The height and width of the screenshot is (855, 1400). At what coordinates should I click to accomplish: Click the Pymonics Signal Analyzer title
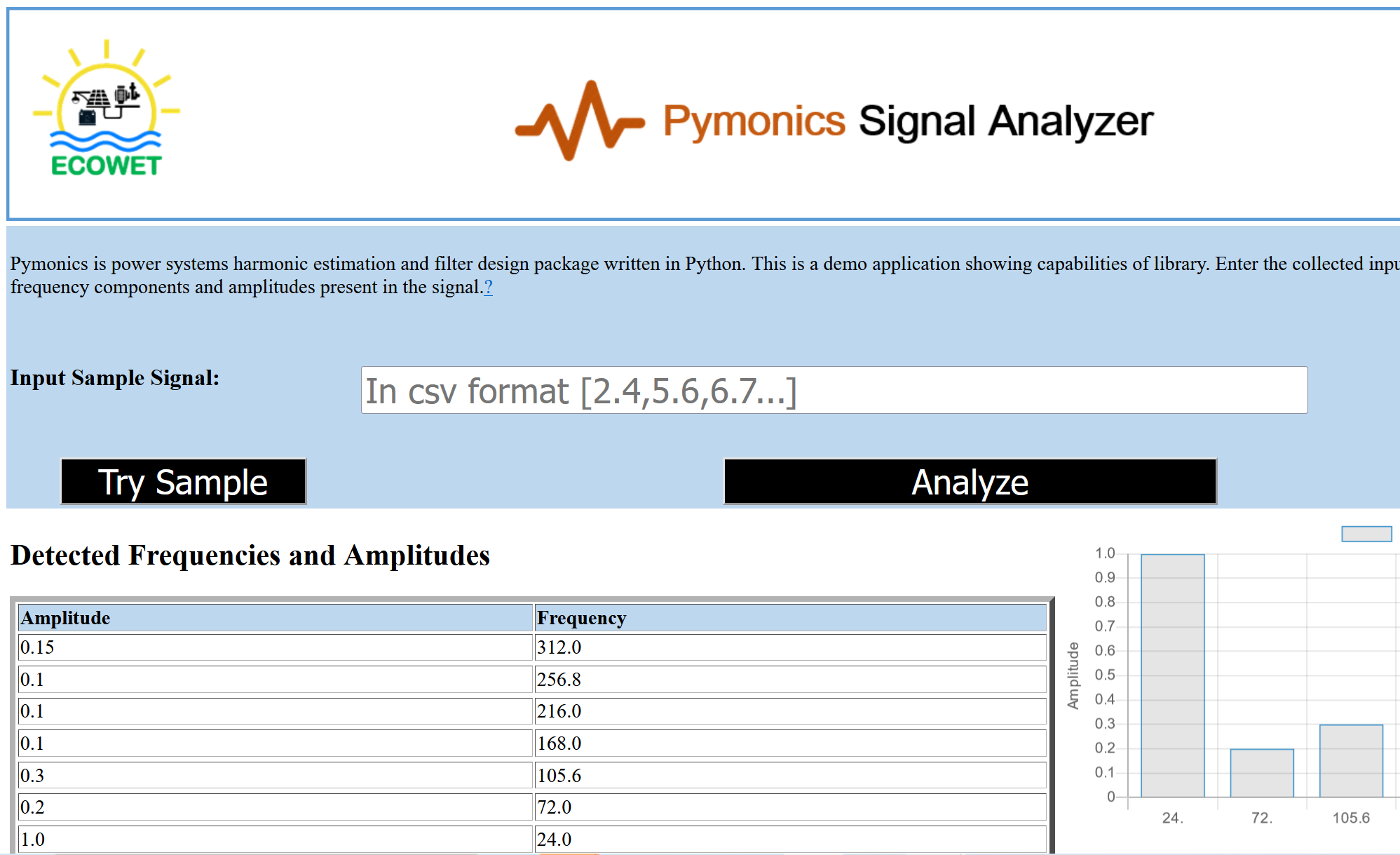[908, 121]
